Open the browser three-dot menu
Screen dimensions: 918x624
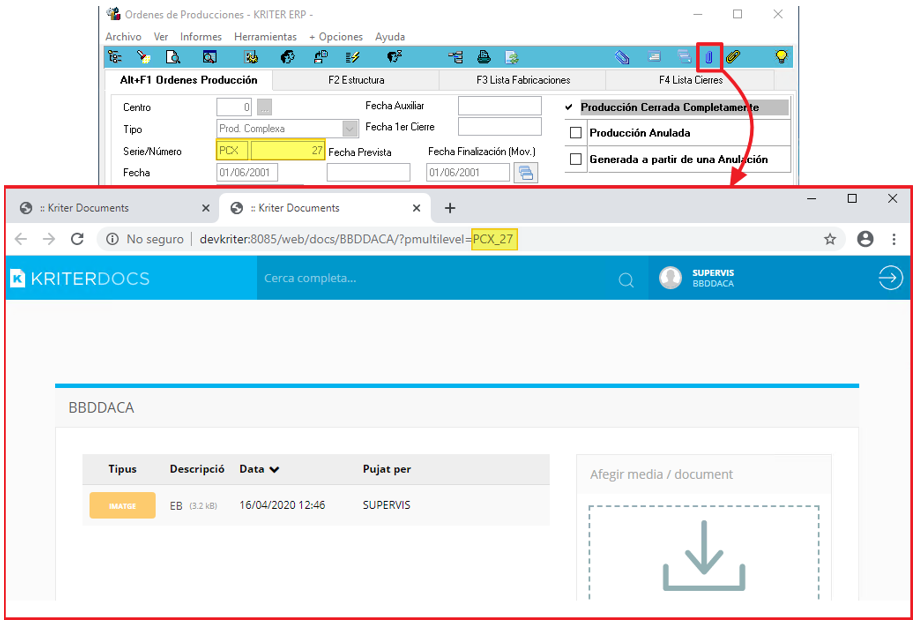[x=893, y=239]
